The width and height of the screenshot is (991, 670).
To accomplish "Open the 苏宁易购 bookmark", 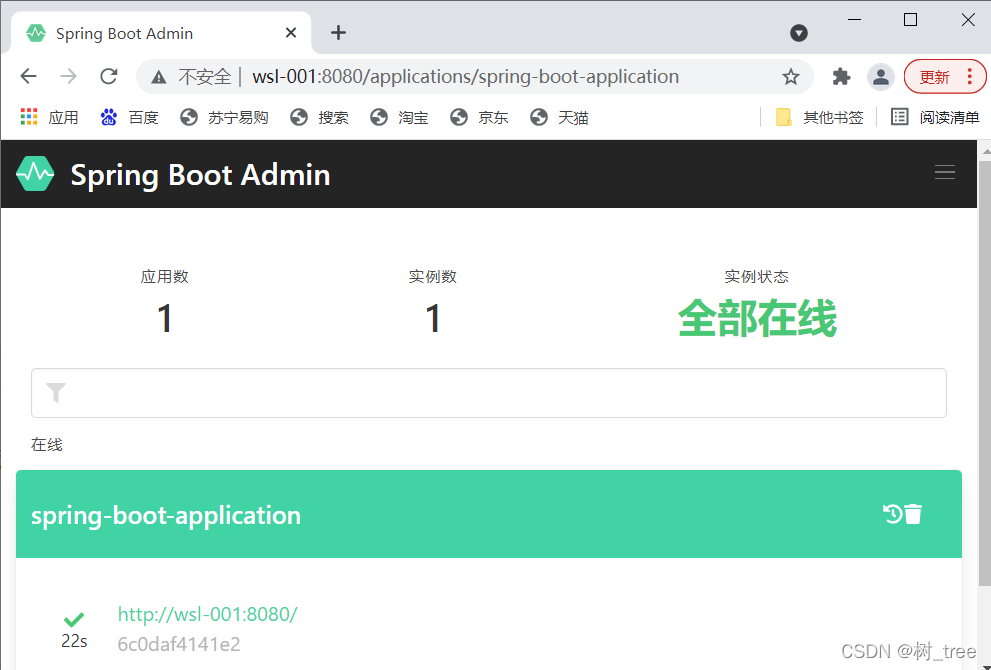I will point(224,117).
